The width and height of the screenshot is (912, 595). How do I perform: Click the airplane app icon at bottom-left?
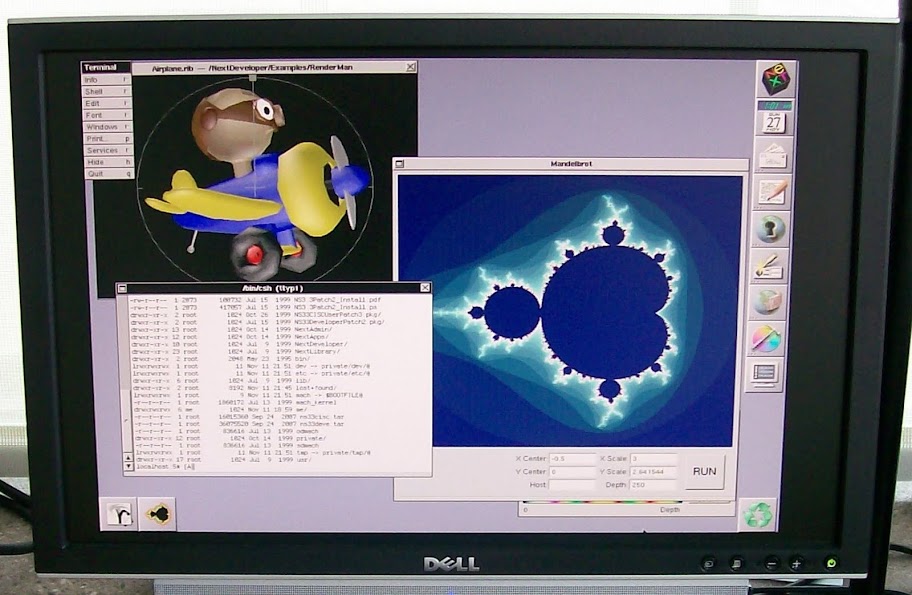[x=158, y=514]
